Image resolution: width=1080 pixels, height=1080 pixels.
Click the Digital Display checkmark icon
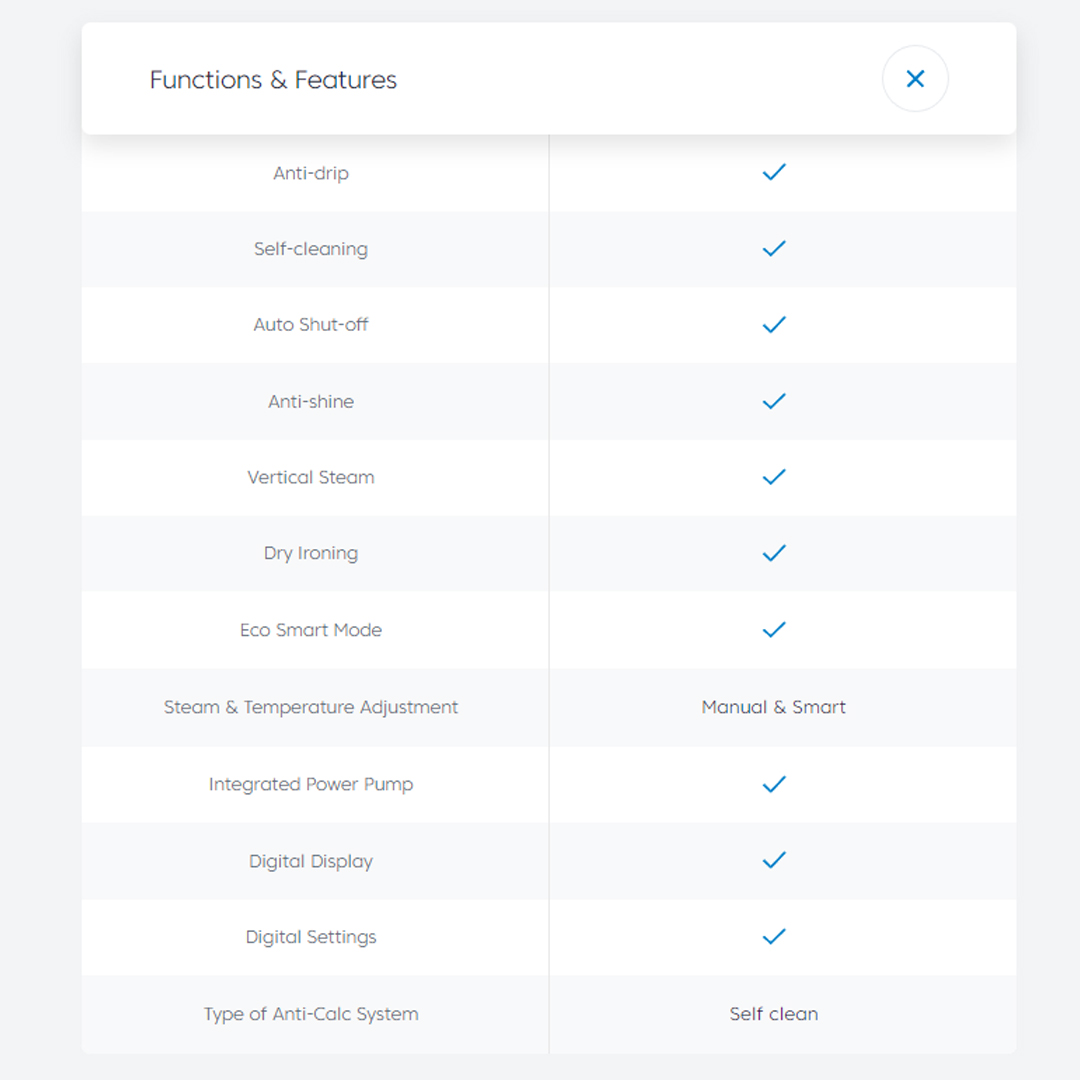(x=774, y=860)
